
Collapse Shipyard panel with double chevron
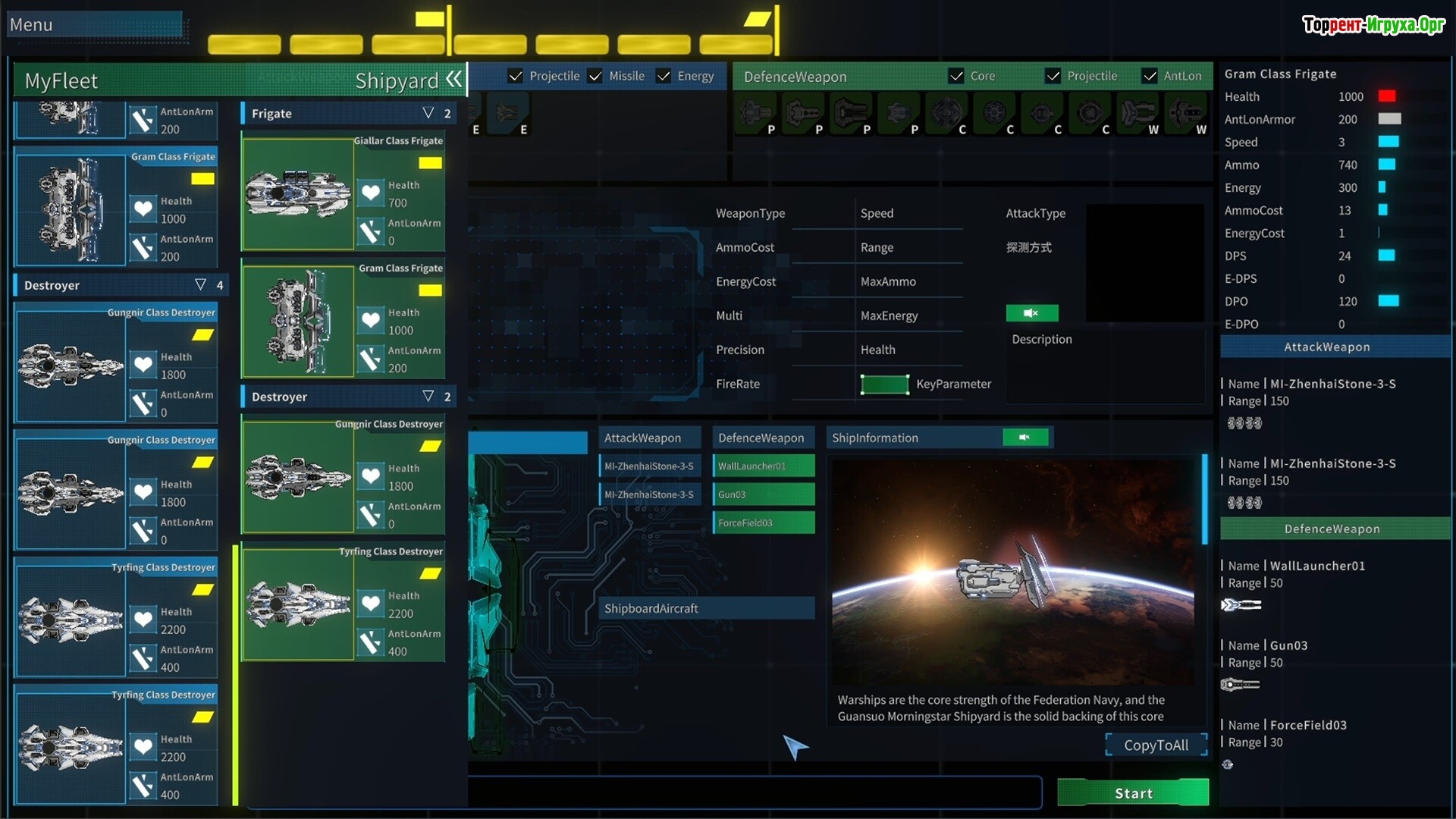[x=453, y=79]
